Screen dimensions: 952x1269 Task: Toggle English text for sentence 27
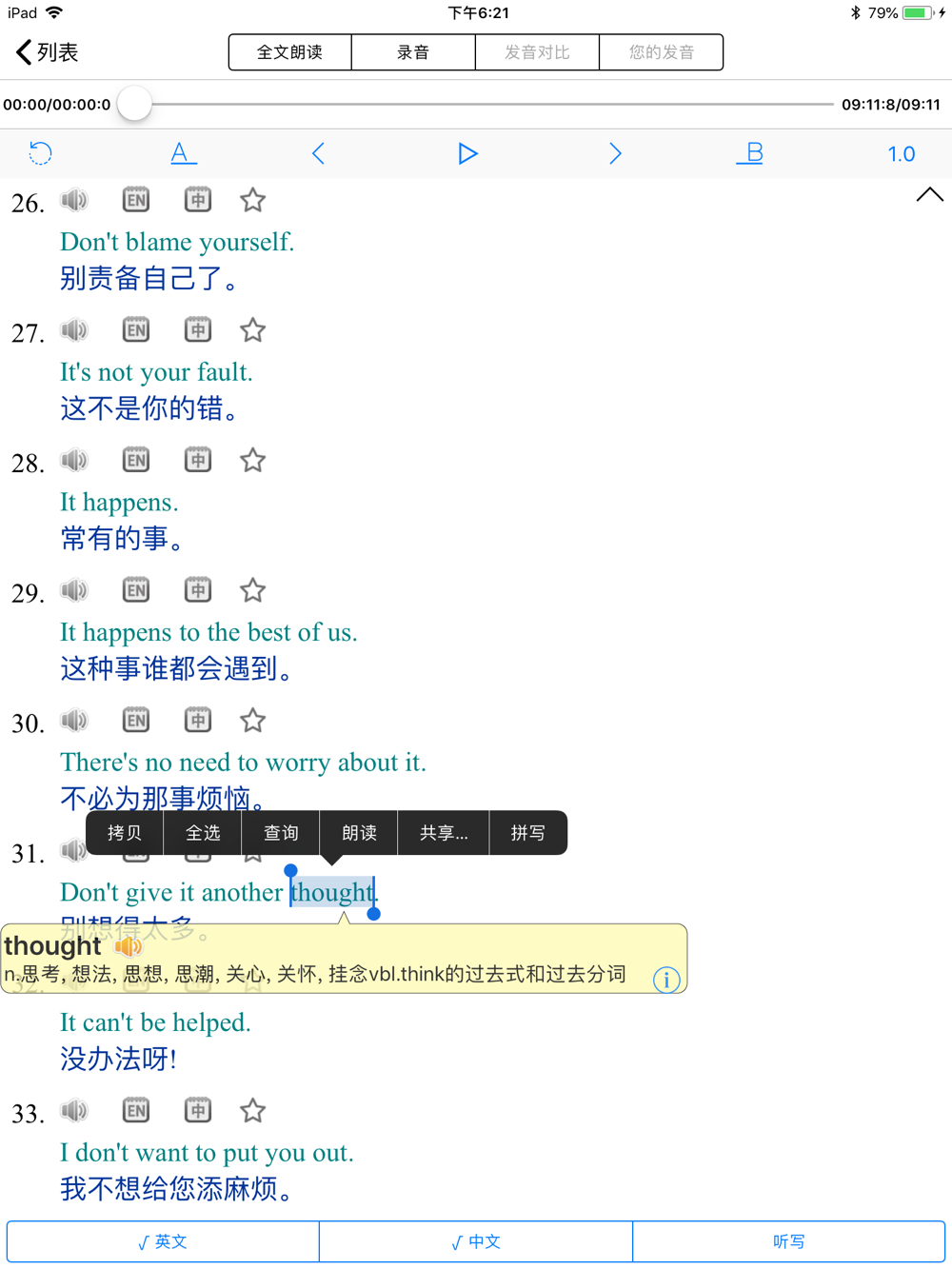[136, 330]
